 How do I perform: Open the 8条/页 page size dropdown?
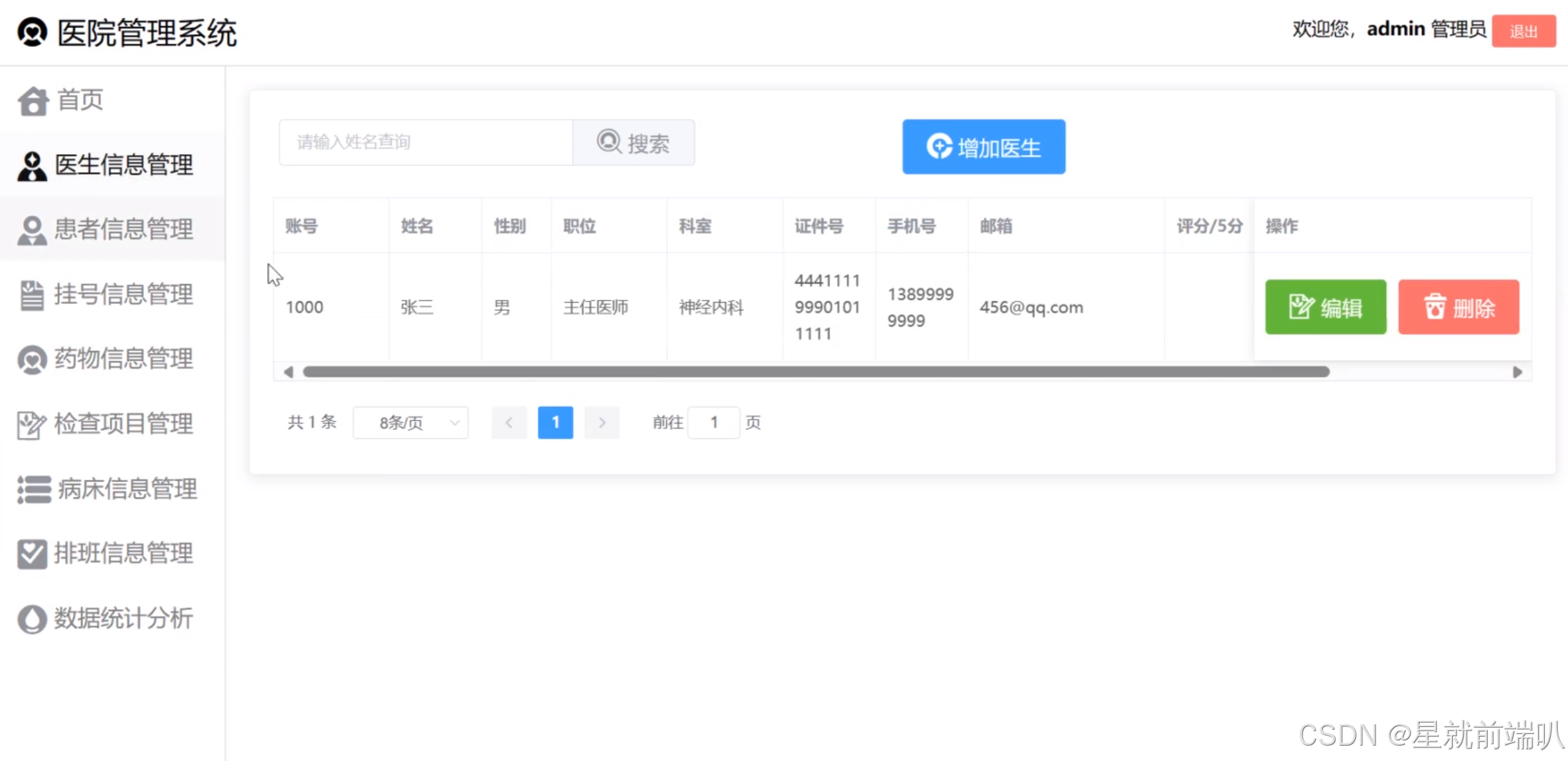[x=410, y=422]
